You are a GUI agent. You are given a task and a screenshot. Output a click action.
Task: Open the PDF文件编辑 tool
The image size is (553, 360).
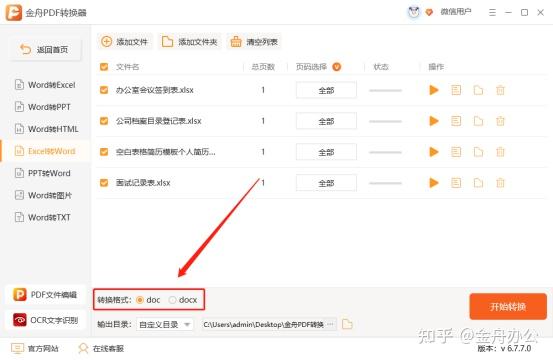click(x=45, y=294)
